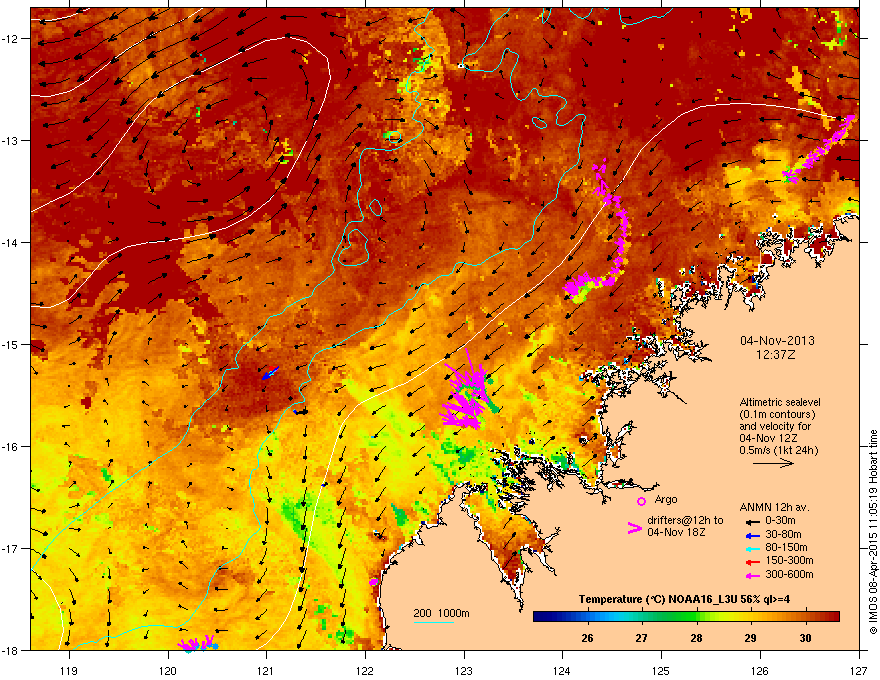Image resolution: width=880 pixels, height=680 pixels.
Task: Click the colorbar tick label 27
Action: point(641,638)
